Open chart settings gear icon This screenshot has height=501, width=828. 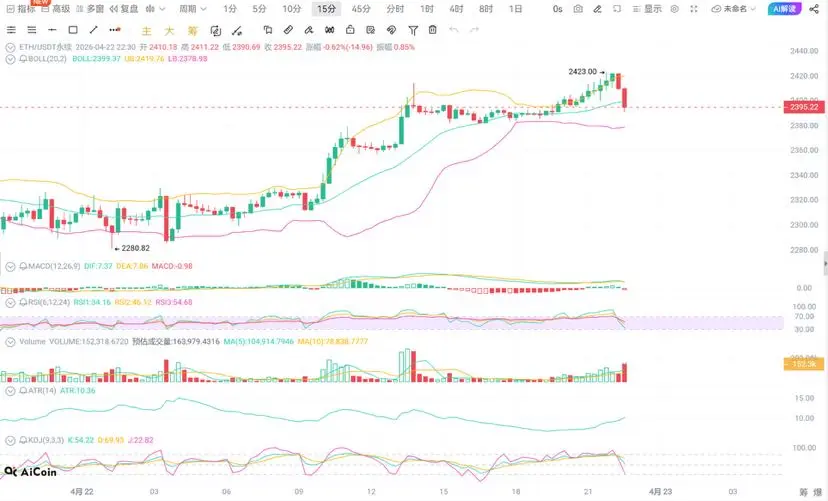click(674, 9)
